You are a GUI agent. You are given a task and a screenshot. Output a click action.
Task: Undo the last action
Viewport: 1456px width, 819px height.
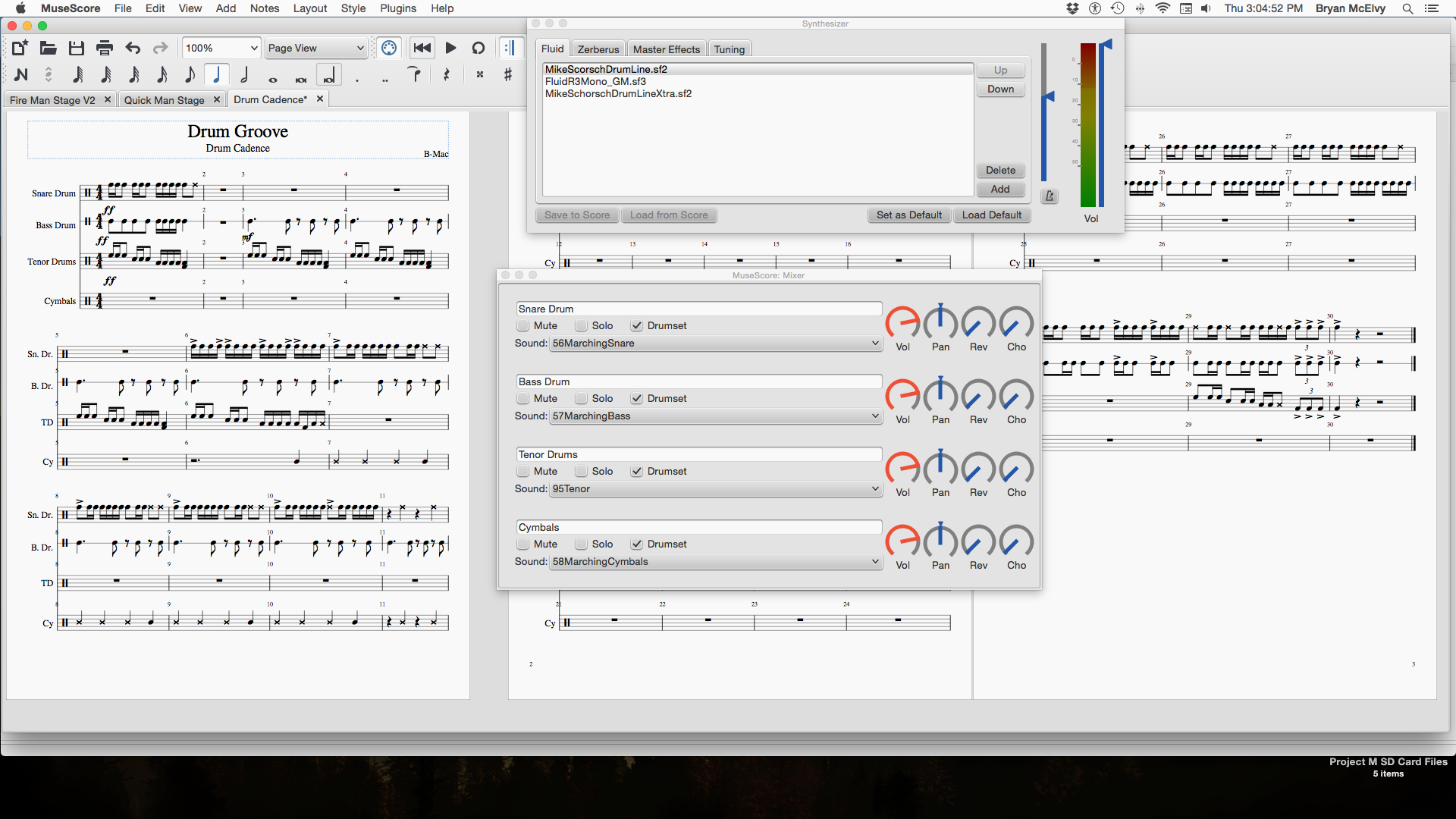click(x=133, y=49)
